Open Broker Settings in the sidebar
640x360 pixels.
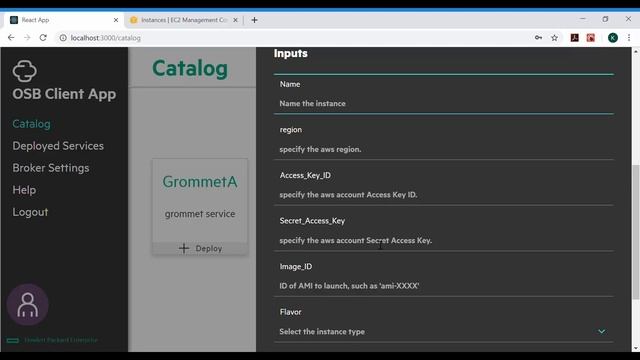(x=51, y=168)
